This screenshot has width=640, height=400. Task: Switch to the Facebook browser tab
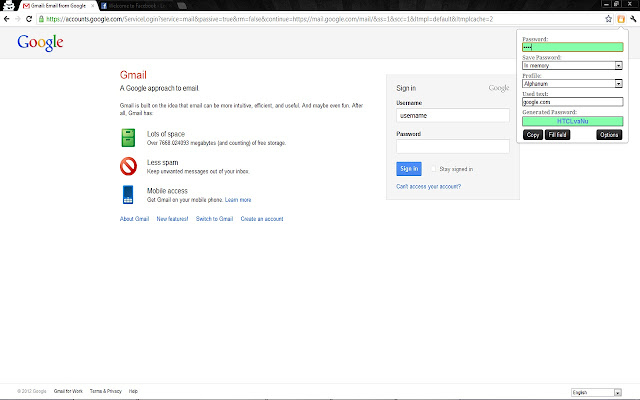[137, 6]
